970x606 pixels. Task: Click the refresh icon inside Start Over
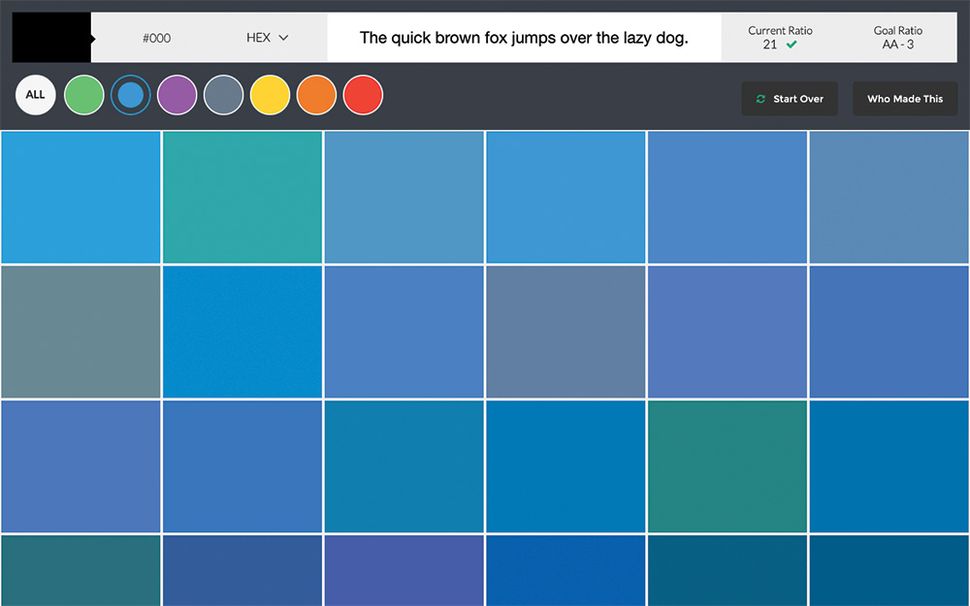tap(759, 99)
